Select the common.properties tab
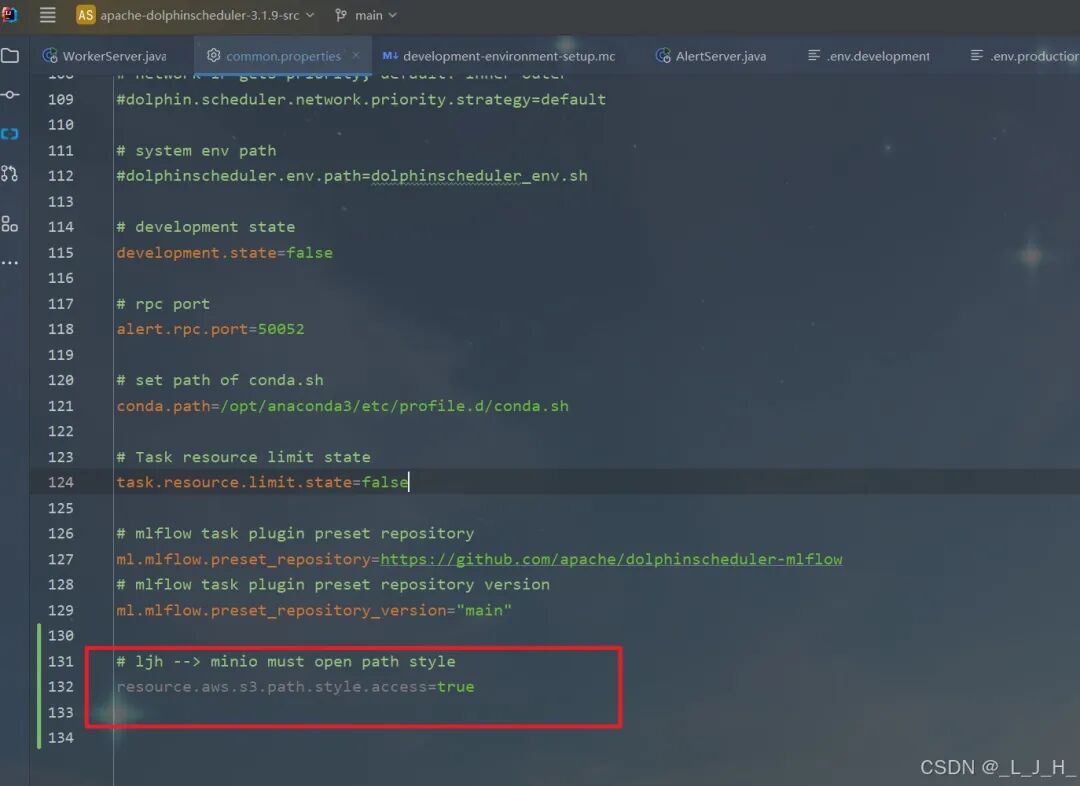This screenshot has height=786, width=1080. point(283,56)
